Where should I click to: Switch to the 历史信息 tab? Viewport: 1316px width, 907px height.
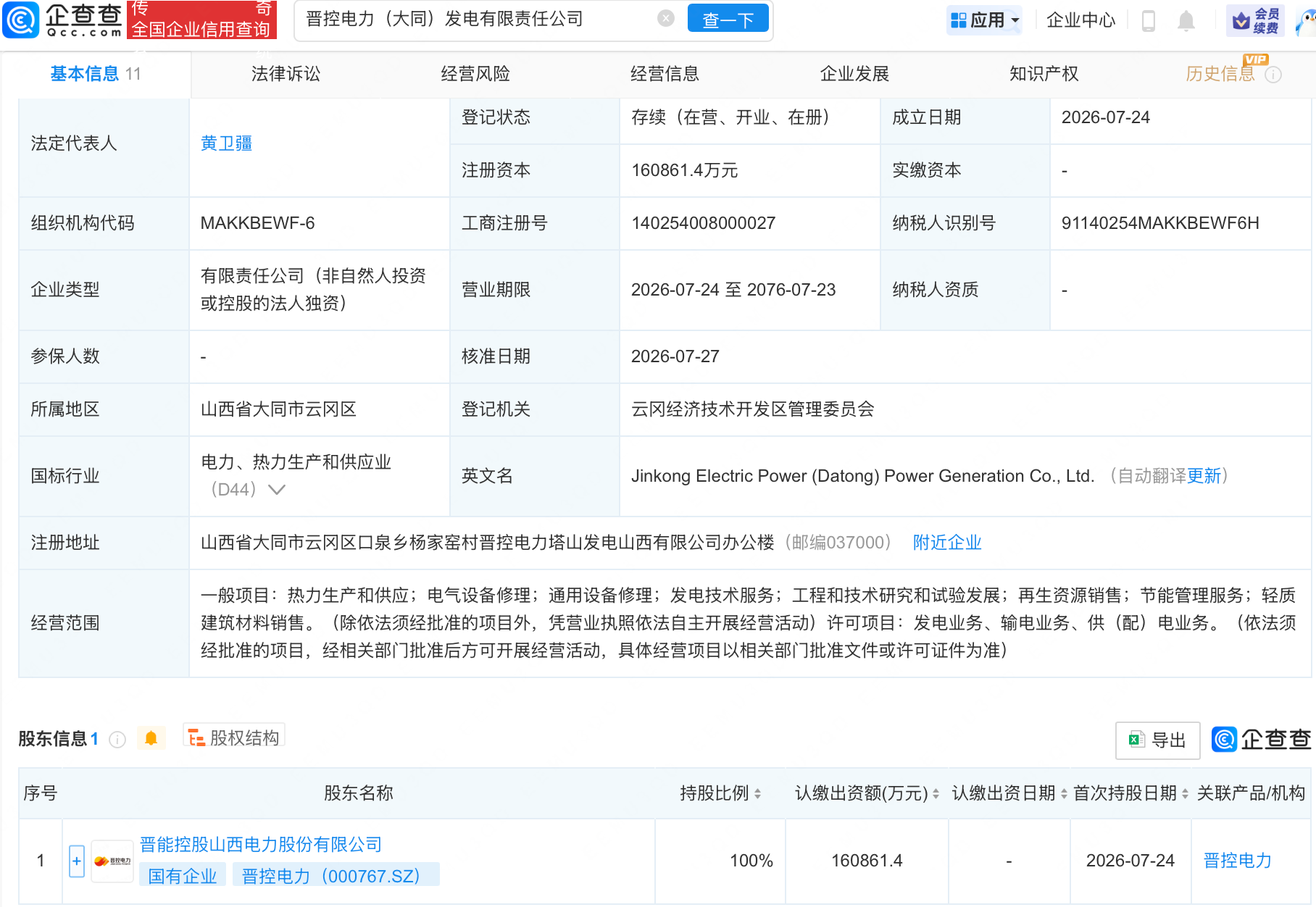[x=1220, y=74]
